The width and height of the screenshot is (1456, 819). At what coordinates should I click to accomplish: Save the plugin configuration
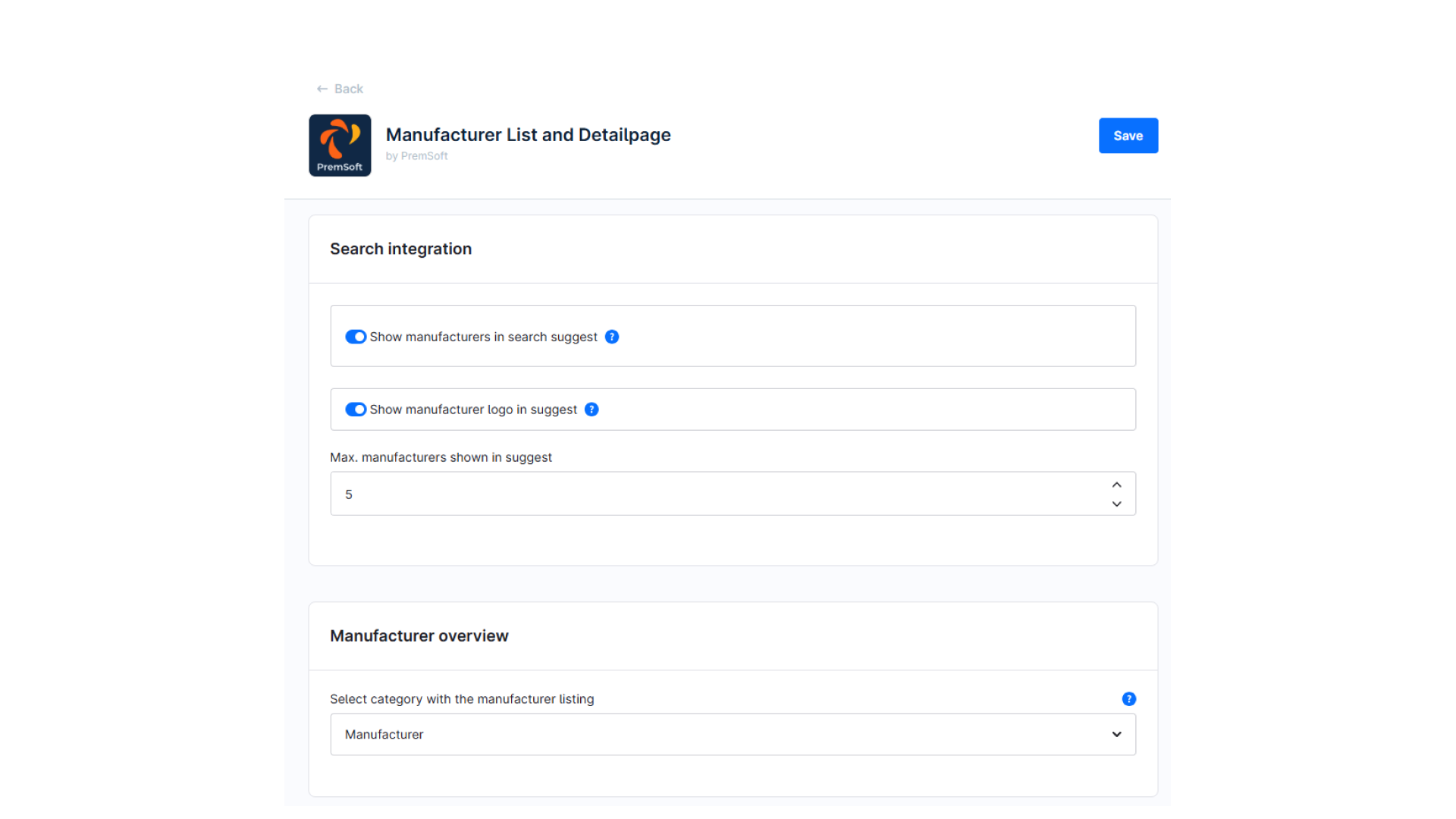tap(1128, 136)
